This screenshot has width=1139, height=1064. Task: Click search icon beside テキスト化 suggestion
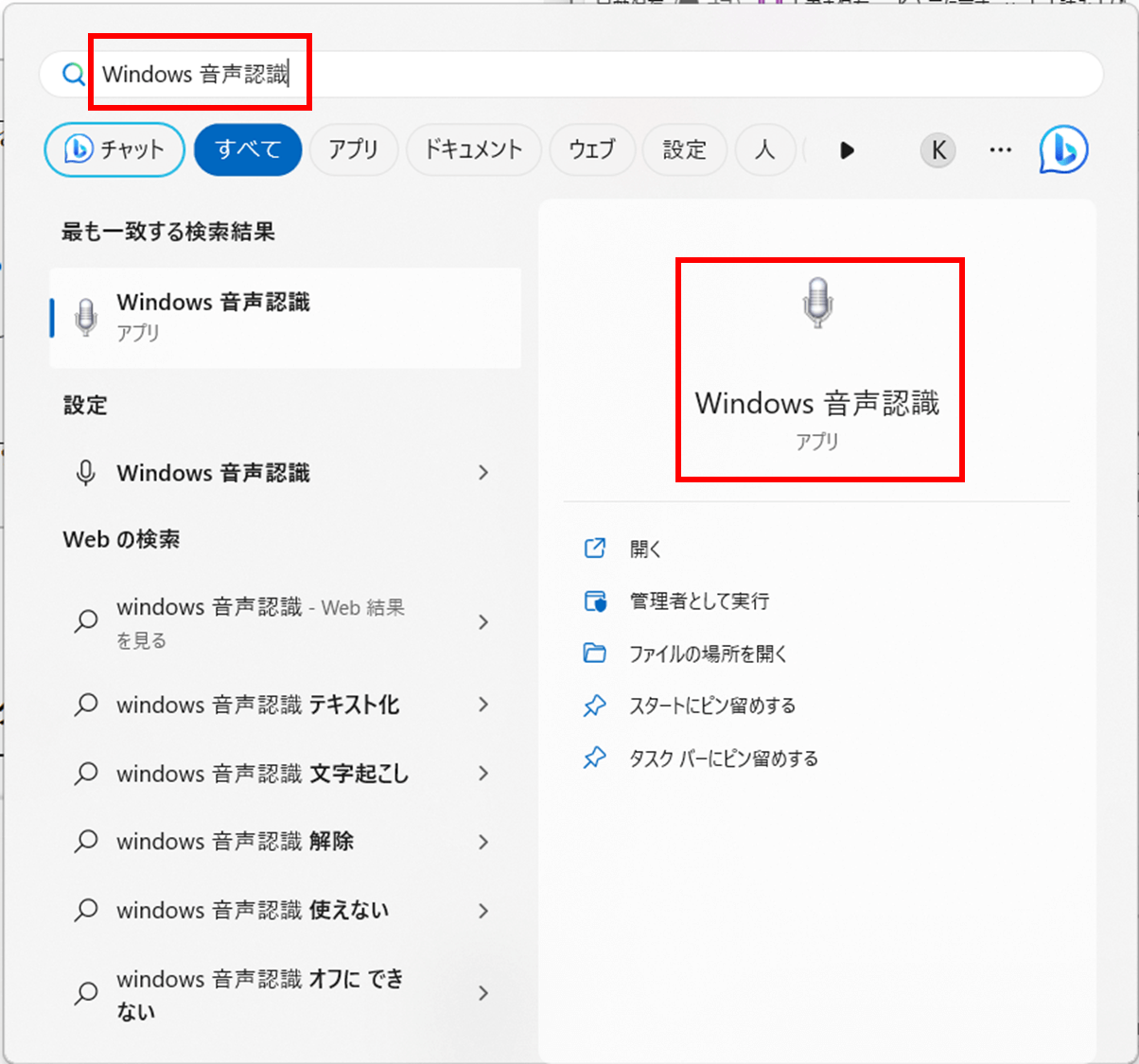(x=86, y=705)
